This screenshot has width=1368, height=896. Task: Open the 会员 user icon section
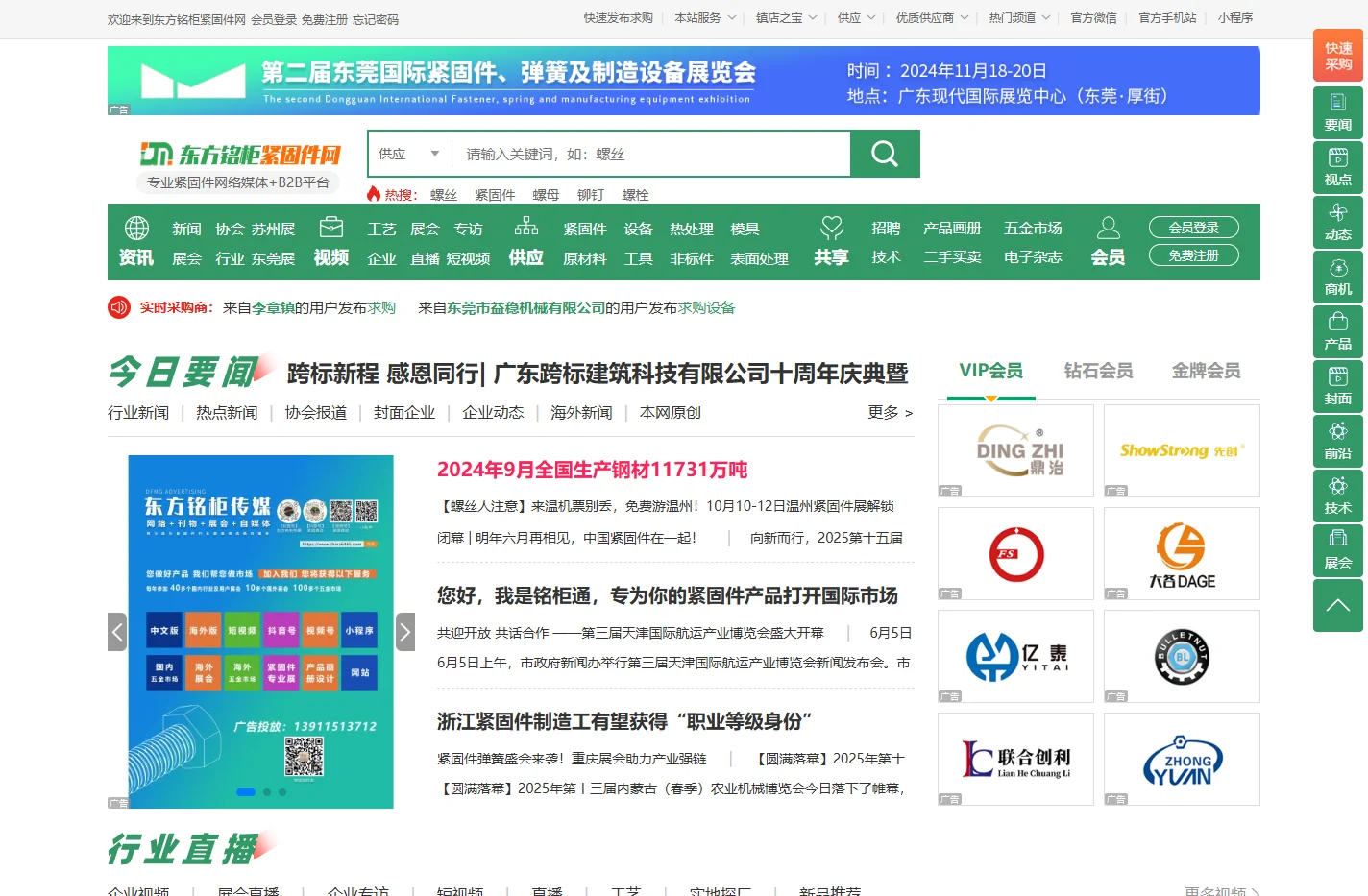click(x=1108, y=242)
